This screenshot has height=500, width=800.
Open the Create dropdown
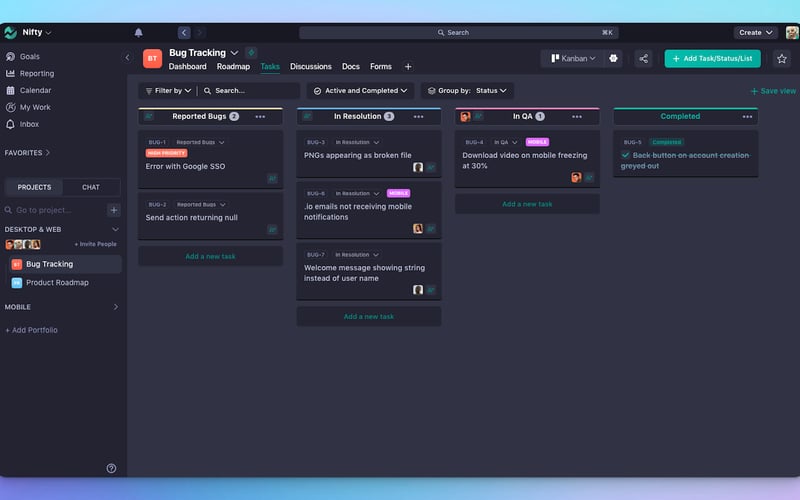756,33
